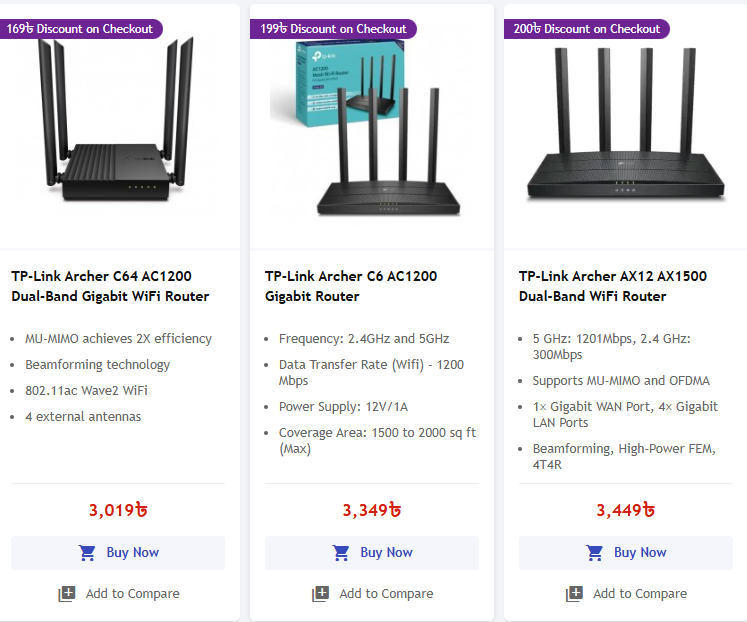Click cart icon on Archer AX12 Buy Now
This screenshot has width=747, height=622.
tap(596, 553)
